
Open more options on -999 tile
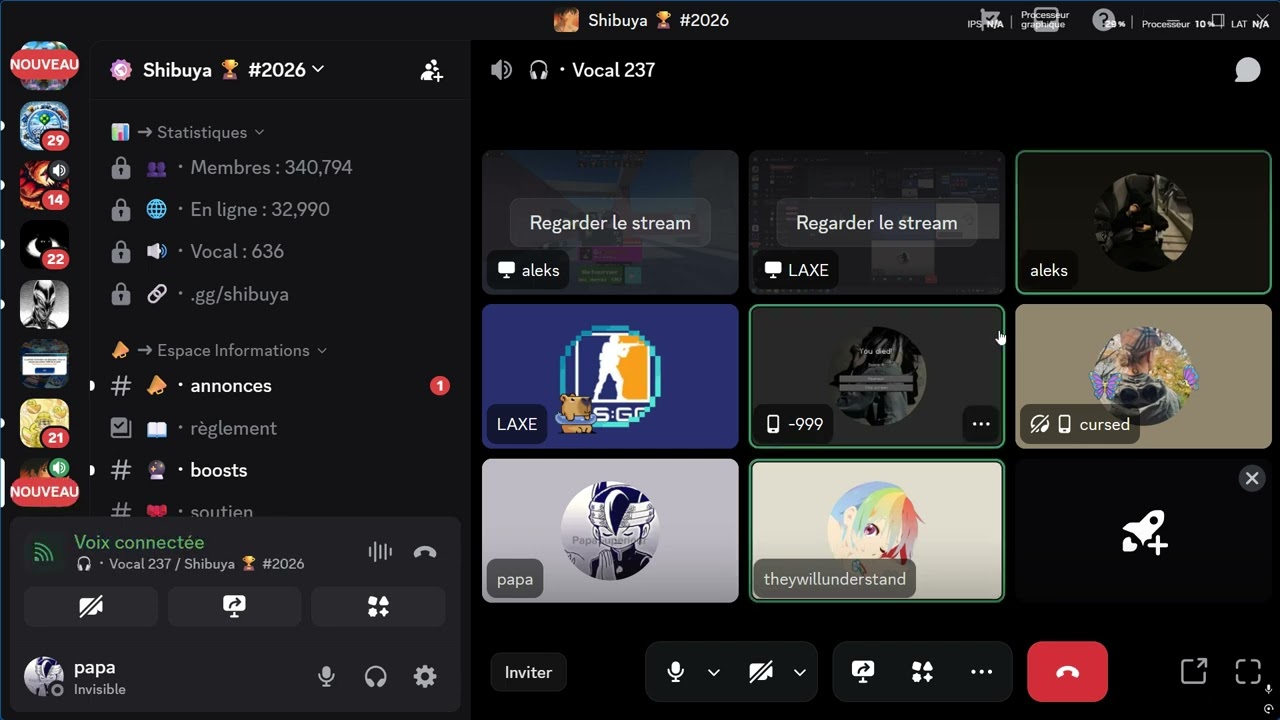tap(981, 424)
